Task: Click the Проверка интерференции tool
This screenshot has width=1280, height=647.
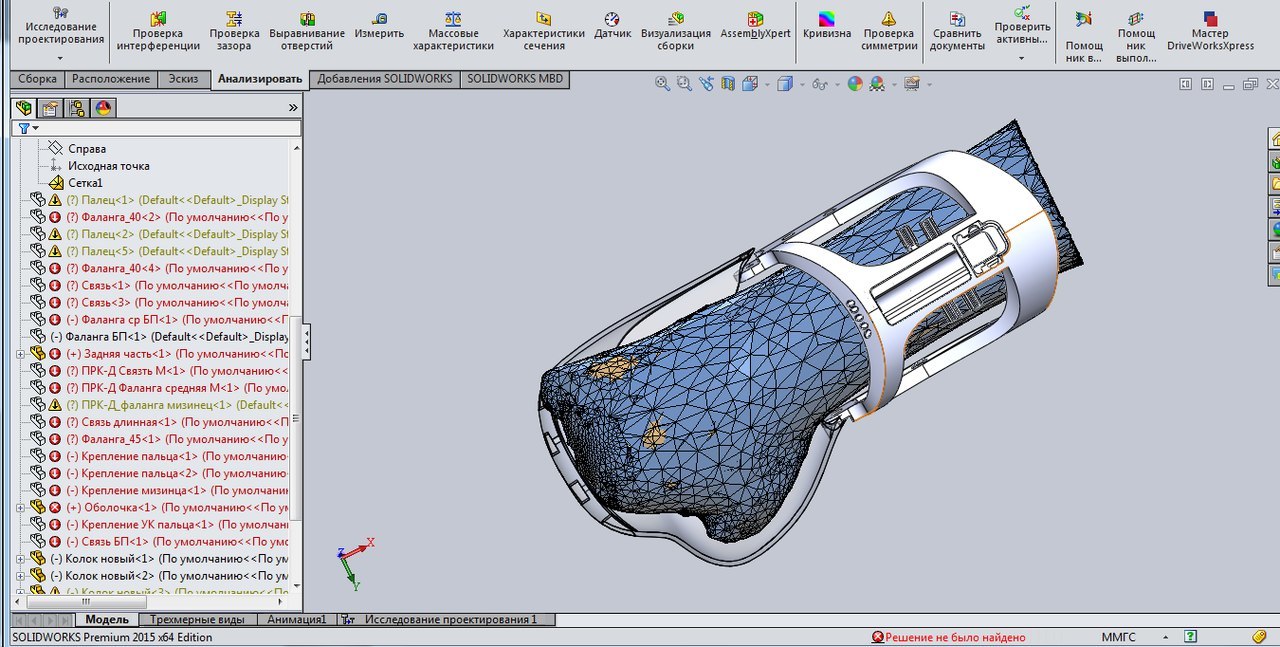Action: pyautogui.click(x=158, y=30)
